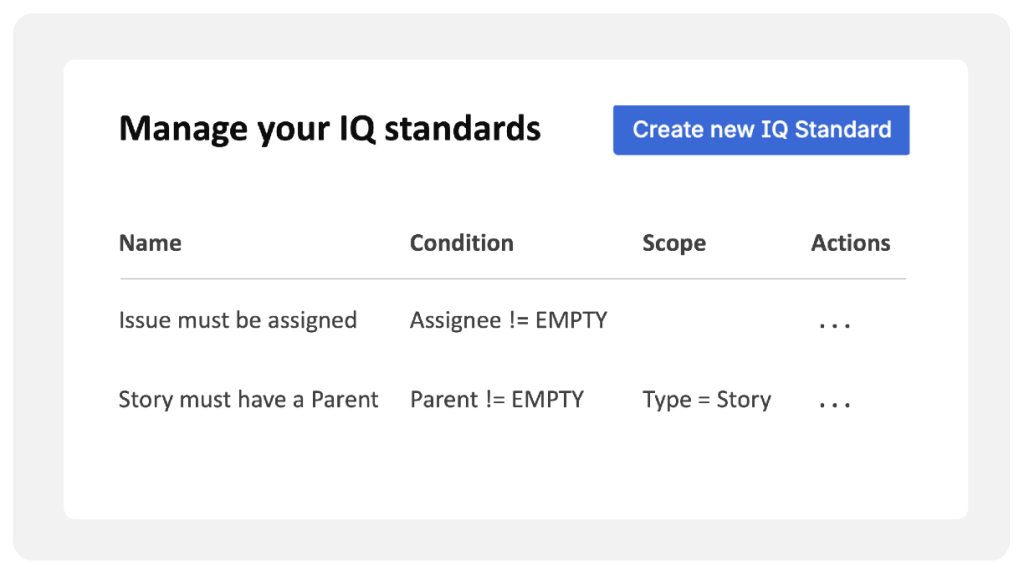Click the Manage your IQ standards heading
The image size is (1024, 567).
coord(329,129)
